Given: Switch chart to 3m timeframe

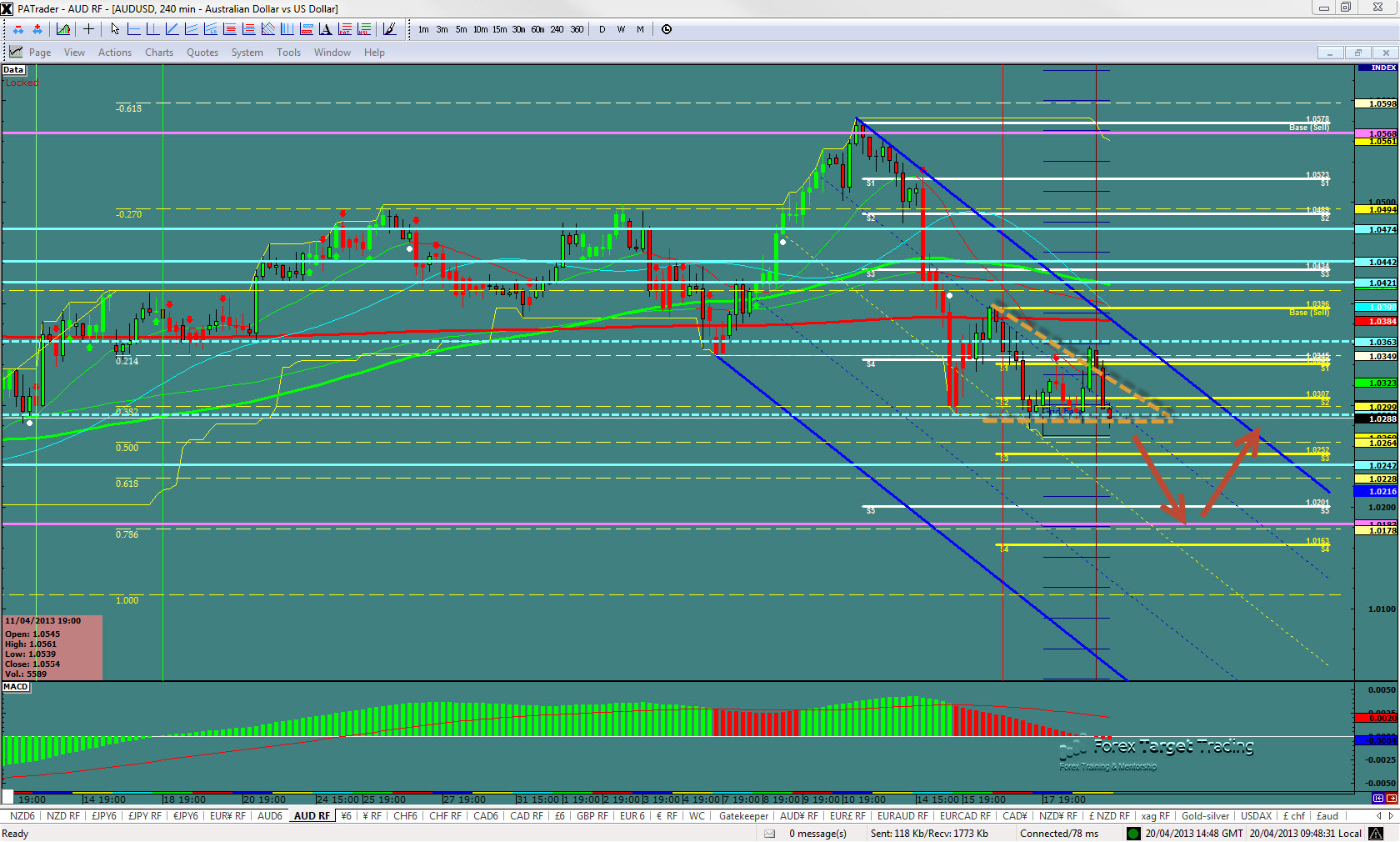Looking at the screenshot, I should 442,29.
